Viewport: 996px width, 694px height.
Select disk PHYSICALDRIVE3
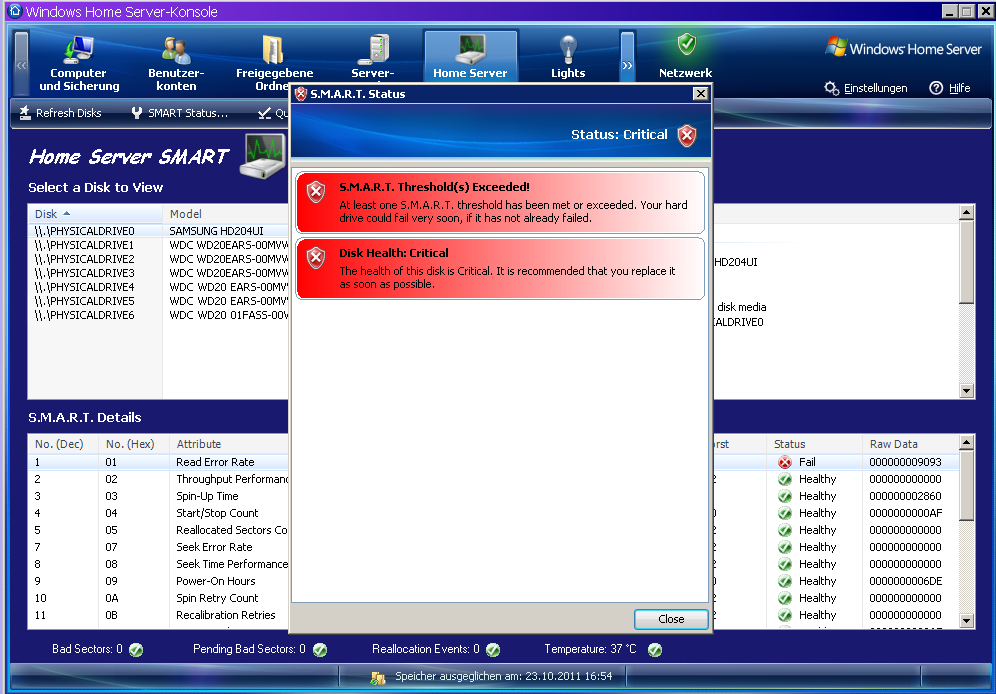click(84, 273)
